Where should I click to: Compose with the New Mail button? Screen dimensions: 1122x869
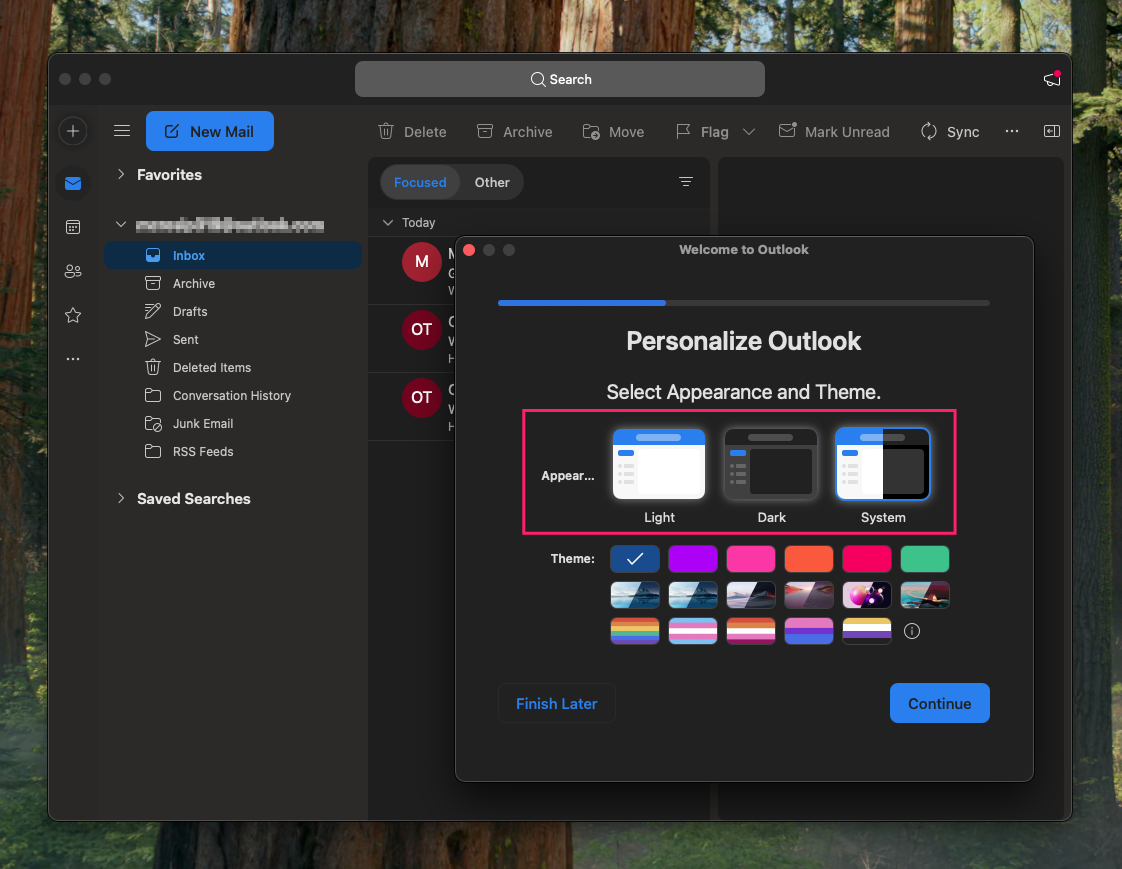tap(210, 131)
